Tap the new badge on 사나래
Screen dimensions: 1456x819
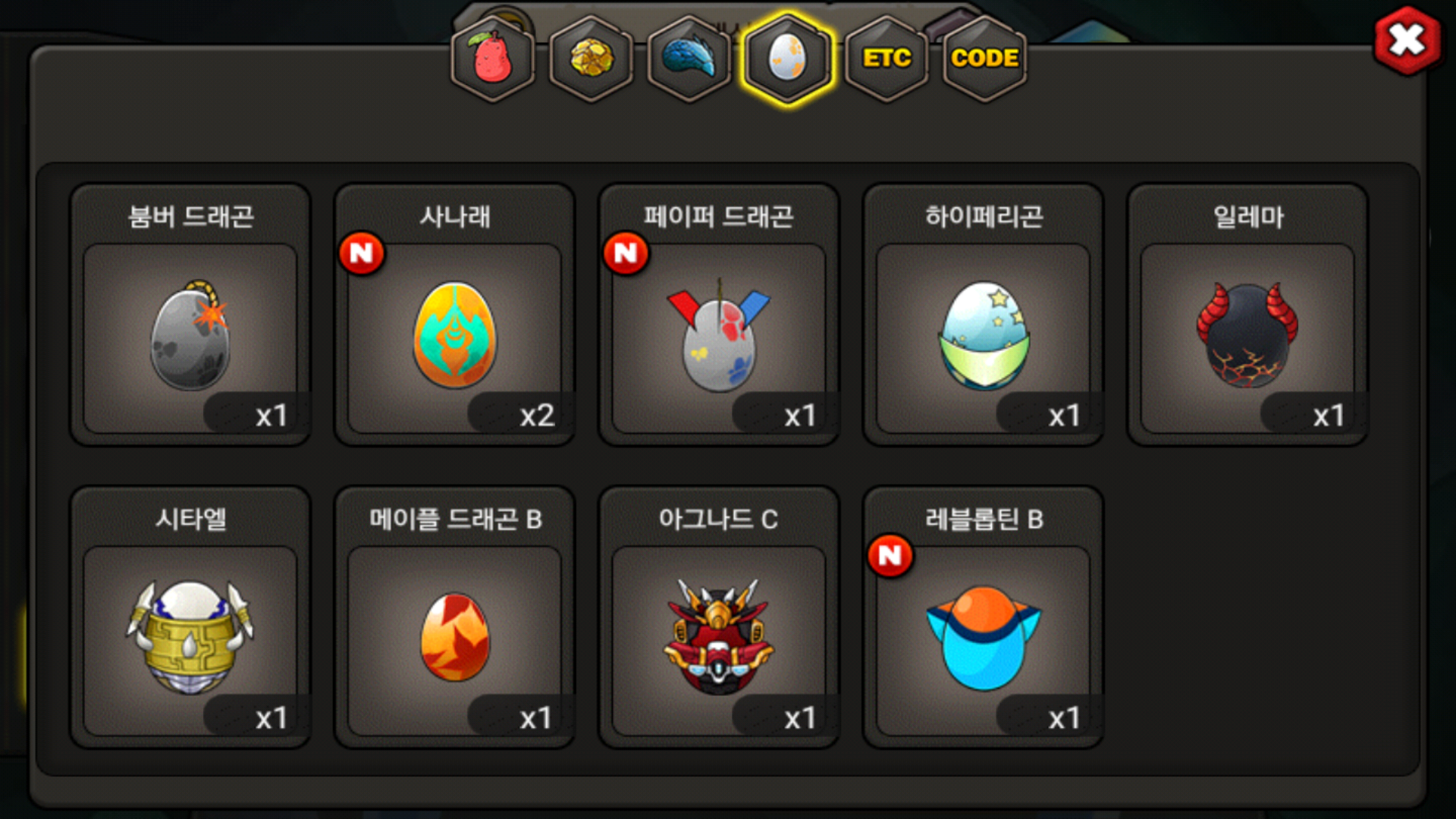pyautogui.click(x=362, y=253)
